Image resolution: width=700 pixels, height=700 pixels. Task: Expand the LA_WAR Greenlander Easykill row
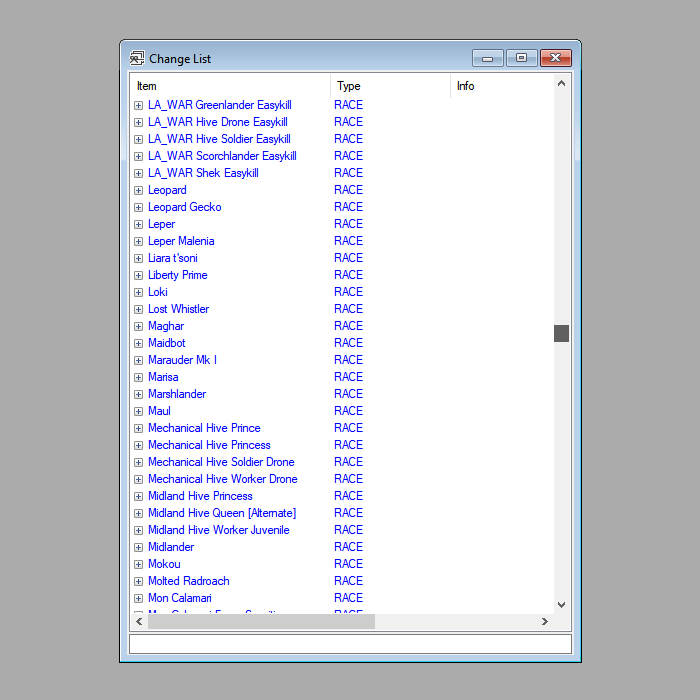click(x=138, y=105)
